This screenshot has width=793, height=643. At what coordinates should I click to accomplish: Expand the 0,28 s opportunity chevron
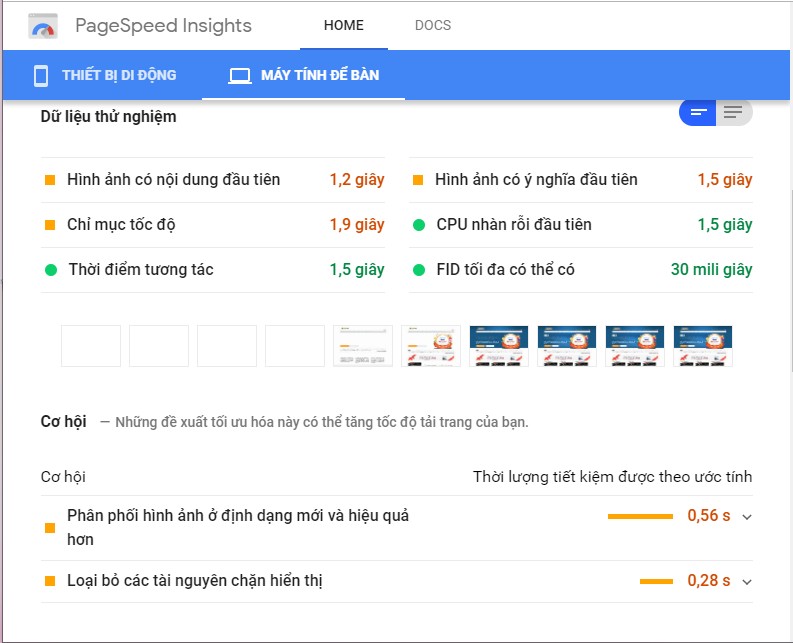(747, 582)
